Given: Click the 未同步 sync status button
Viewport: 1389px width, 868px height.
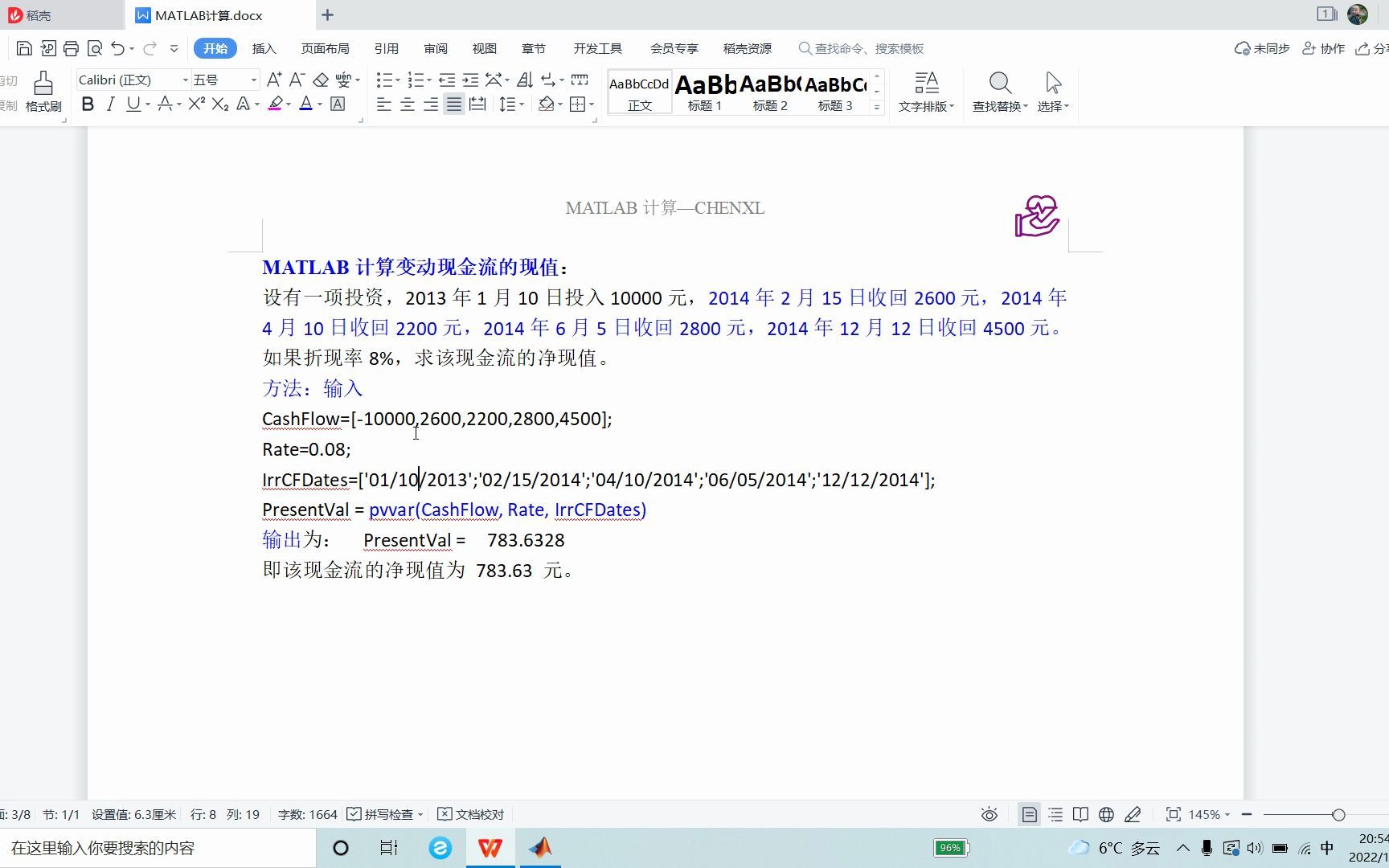Looking at the screenshot, I should [1262, 48].
